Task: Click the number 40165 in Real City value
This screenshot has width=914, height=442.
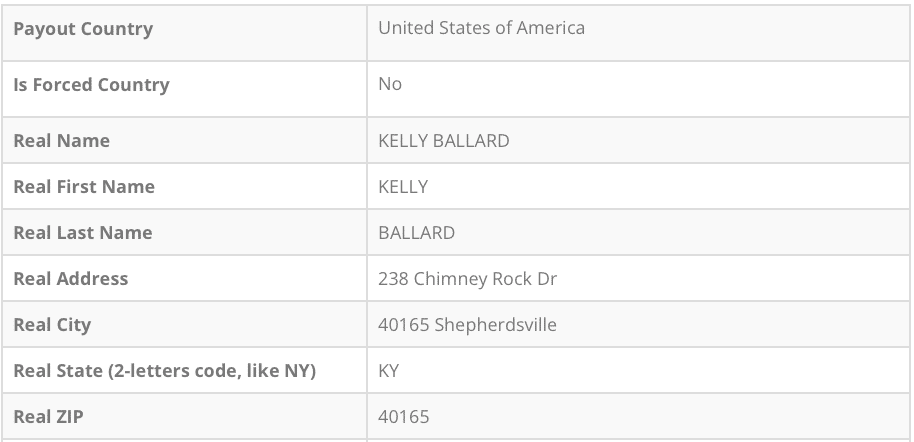Action: tap(403, 325)
